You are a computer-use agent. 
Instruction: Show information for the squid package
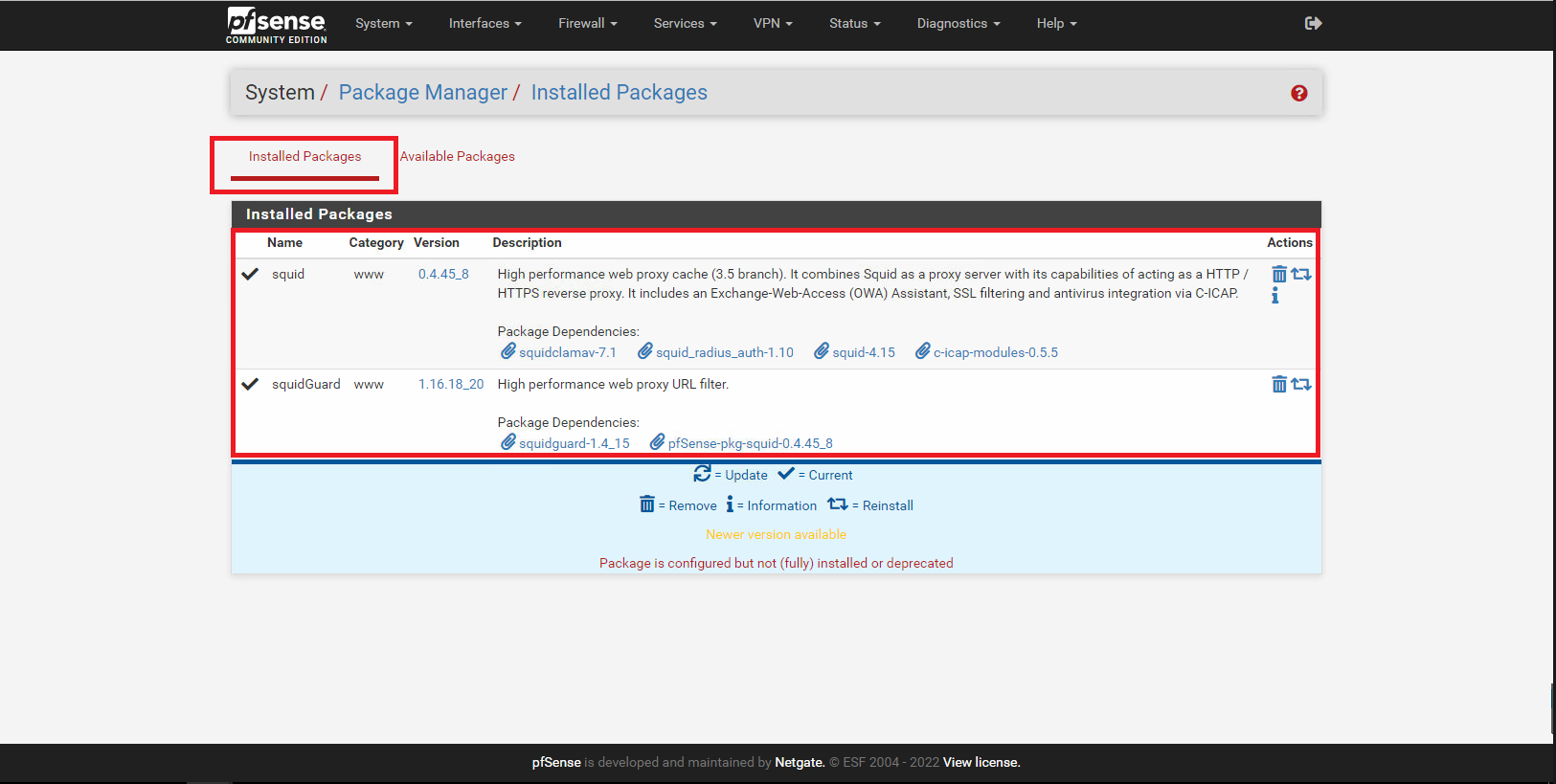click(1274, 296)
